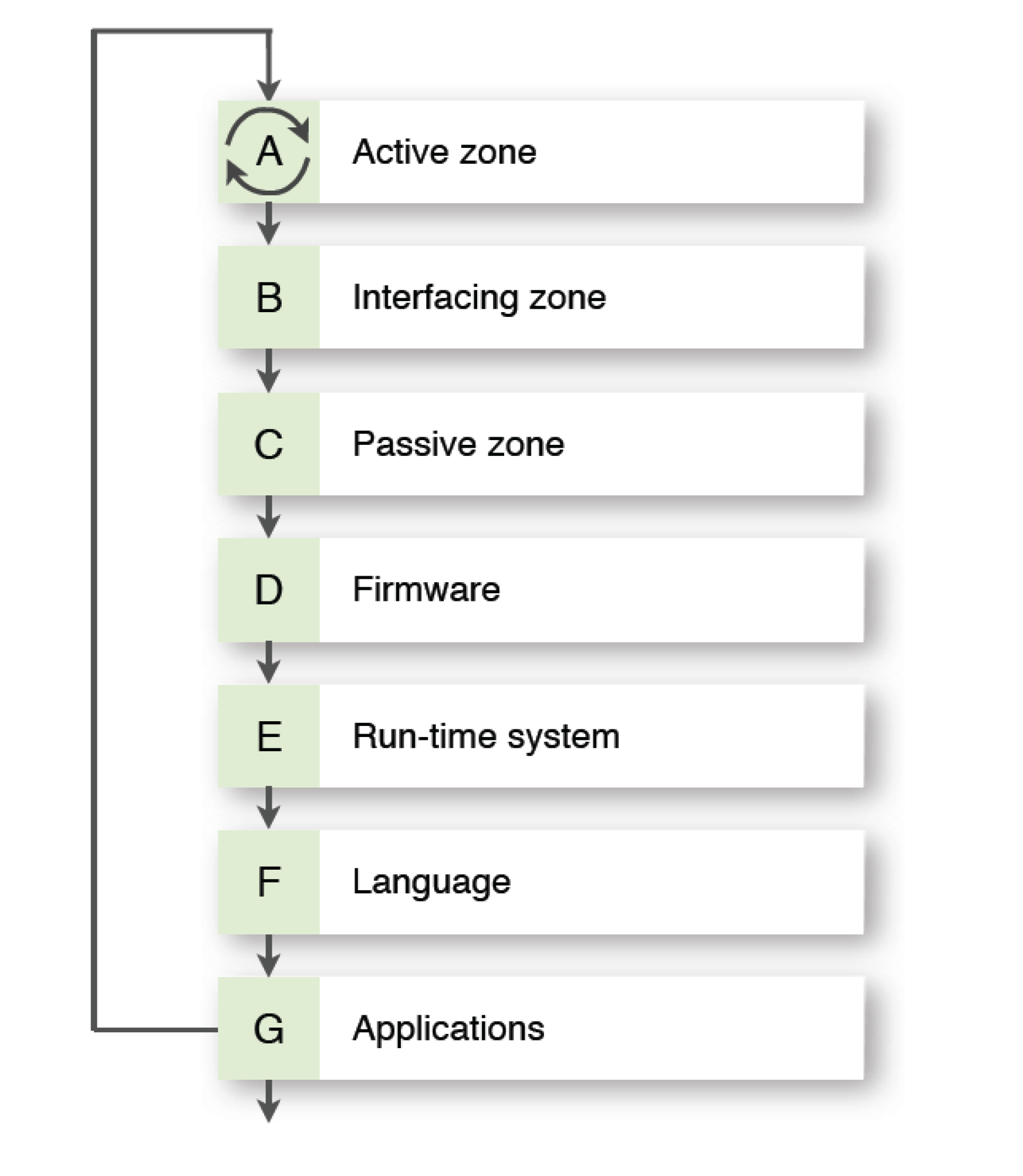Click the green D letter box
This screenshot has width=1023, height=1176.
(x=269, y=590)
